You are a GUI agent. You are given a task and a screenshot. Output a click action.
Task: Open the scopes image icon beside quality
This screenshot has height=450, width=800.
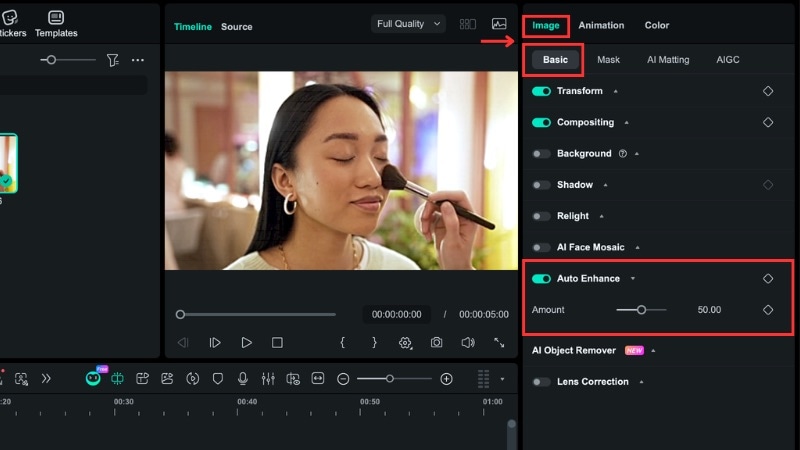[x=499, y=24]
